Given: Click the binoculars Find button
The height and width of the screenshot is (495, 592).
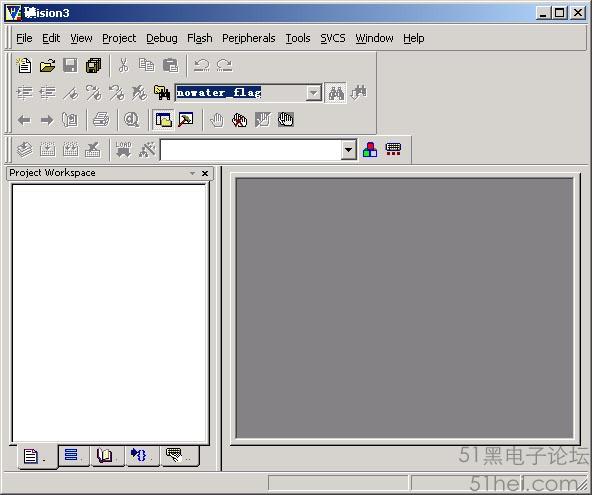Looking at the screenshot, I should point(336,93).
